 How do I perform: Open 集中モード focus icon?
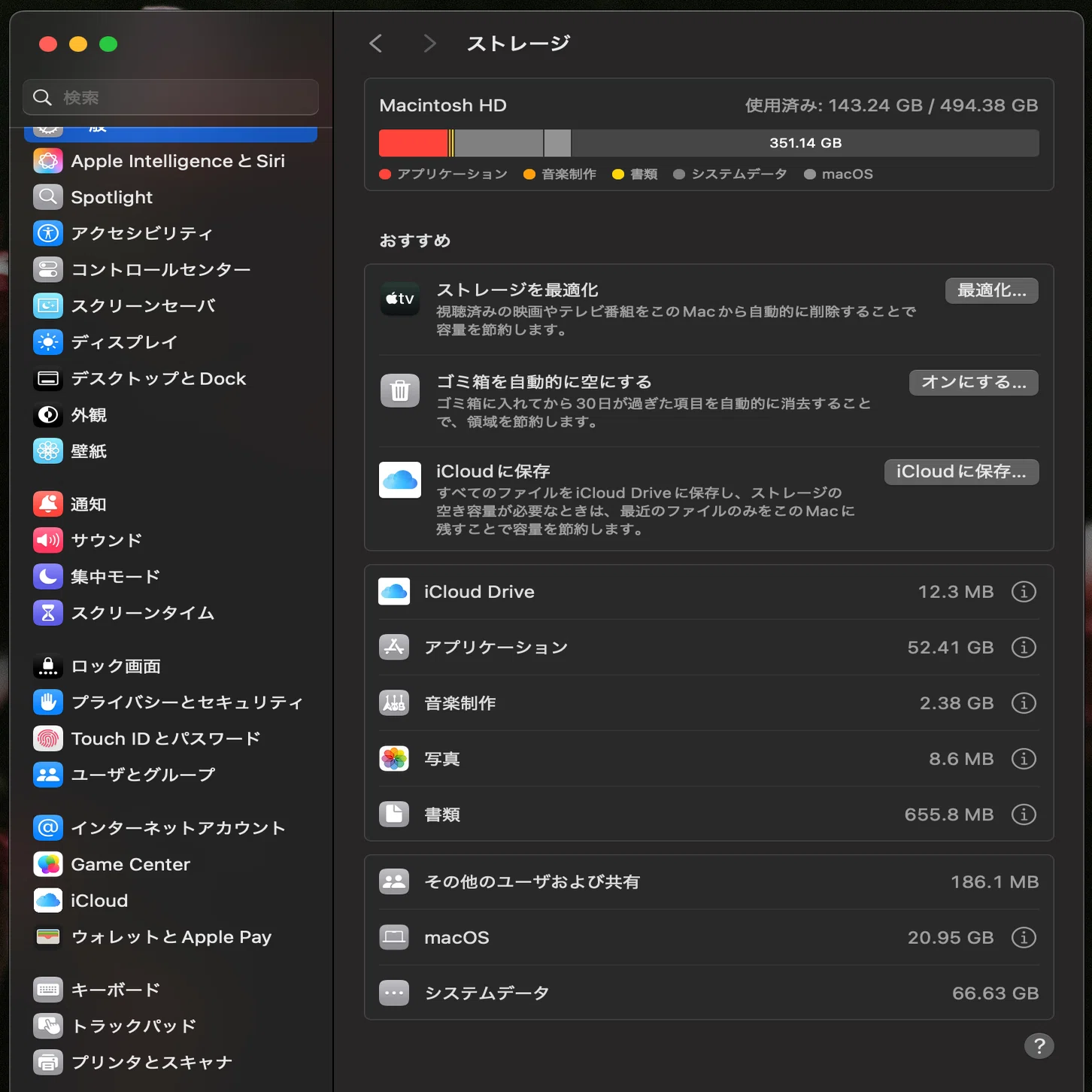coord(48,577)
